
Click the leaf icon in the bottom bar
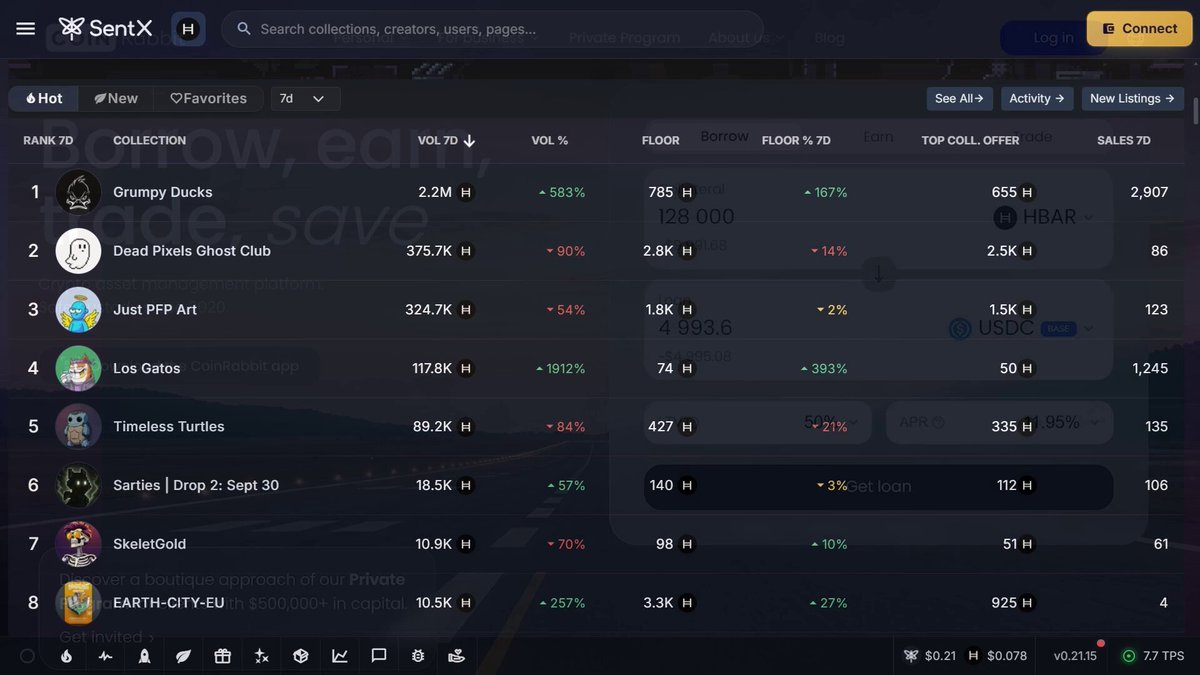point(183,656)
